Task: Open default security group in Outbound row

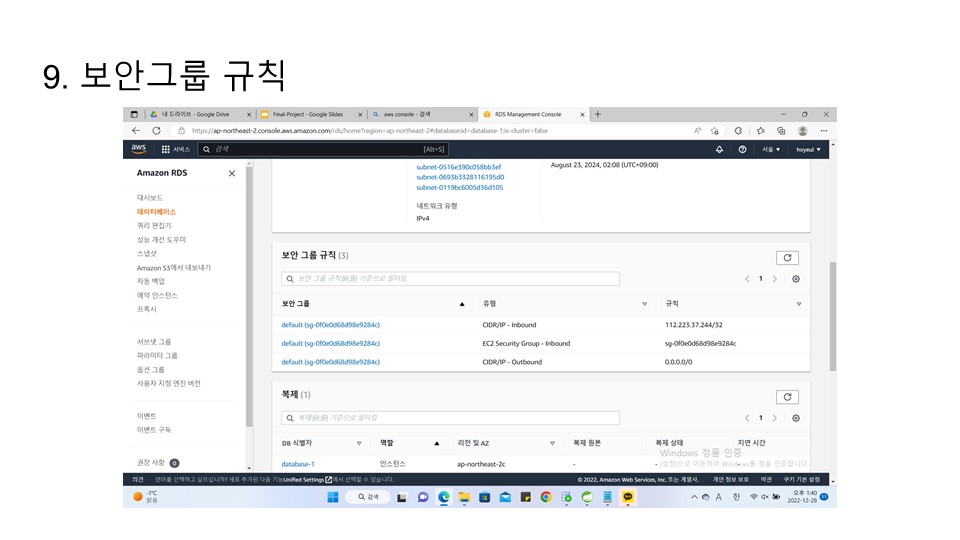Action: pyautogui.click(x=331, y=362)
